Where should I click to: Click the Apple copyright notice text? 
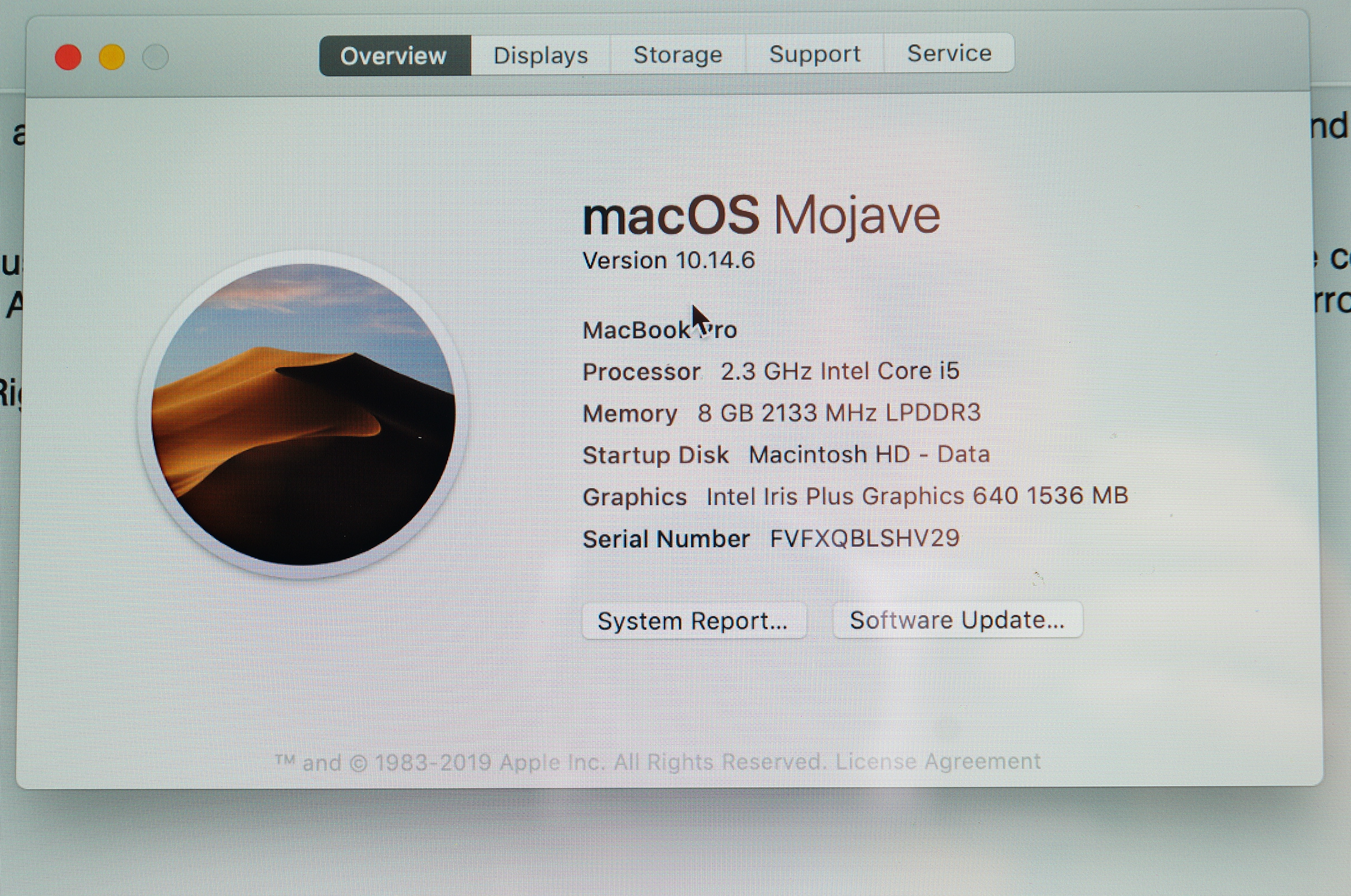[551, 762]
